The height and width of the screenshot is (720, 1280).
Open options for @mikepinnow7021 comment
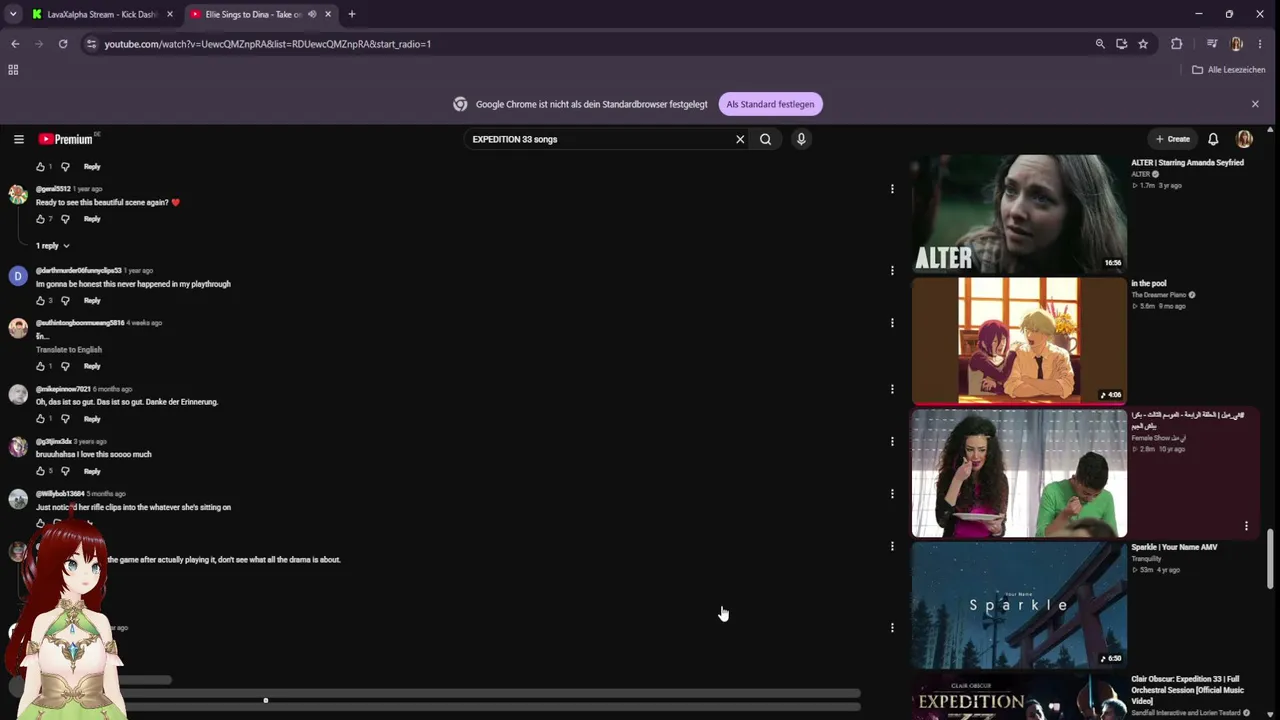click(x=892, y=389)
